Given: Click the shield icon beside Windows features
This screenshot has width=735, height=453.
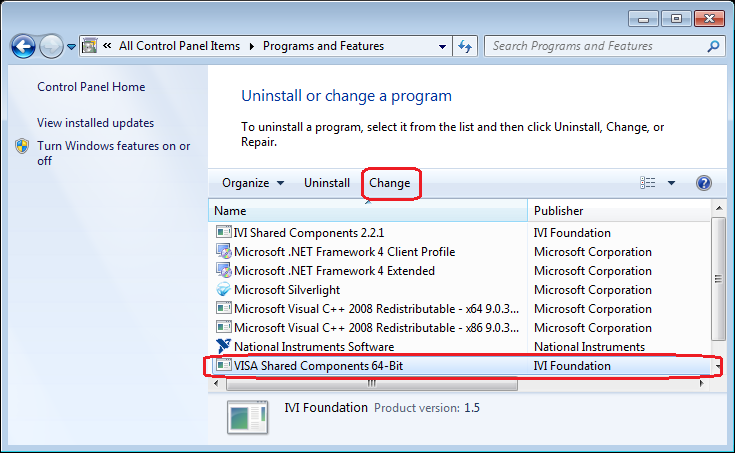Looking at the screenshot, I should [x=22, y=146].
